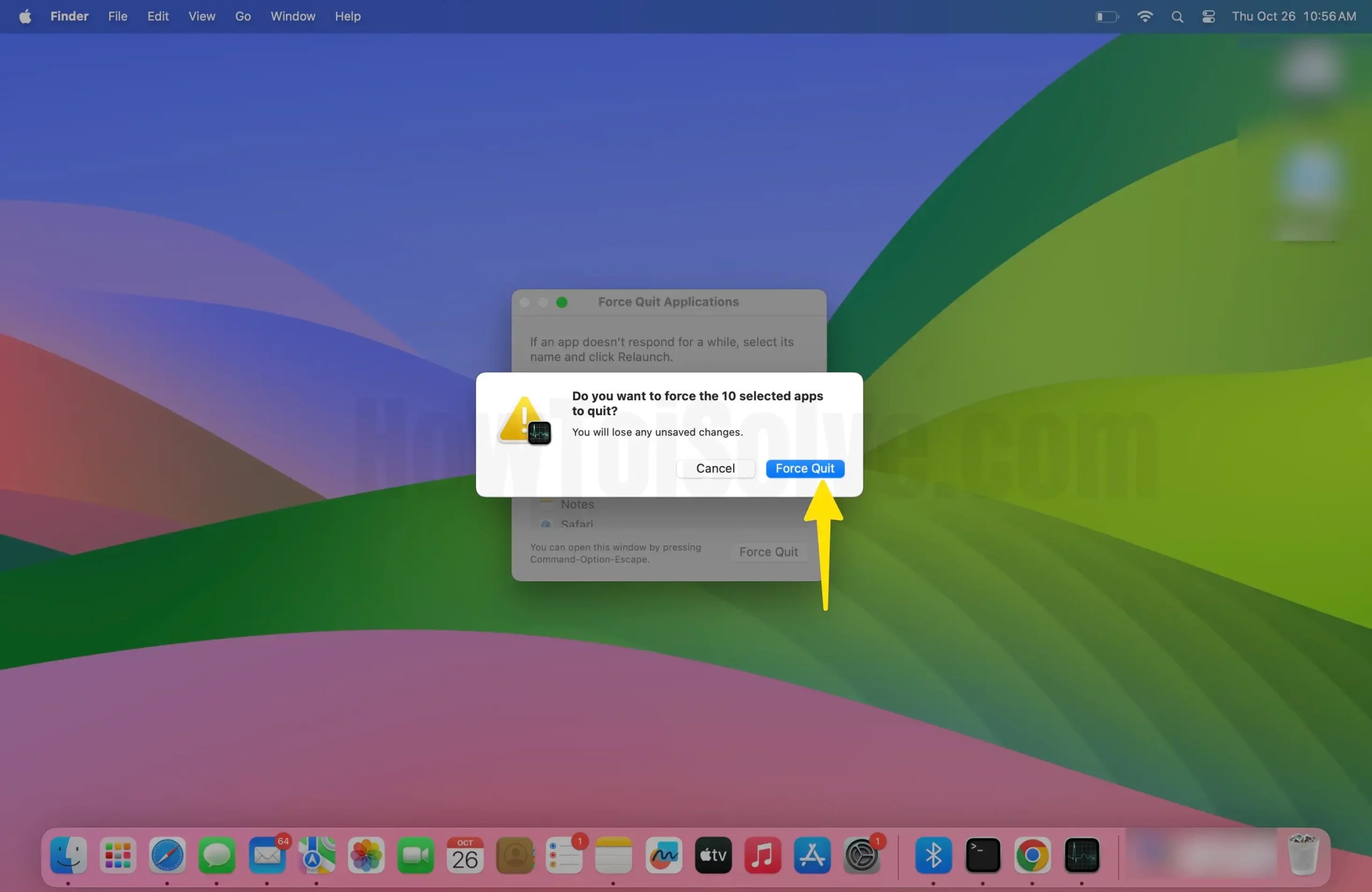Open FaceTime from the Dock
1372x892 pixels.
pos(414,856)
